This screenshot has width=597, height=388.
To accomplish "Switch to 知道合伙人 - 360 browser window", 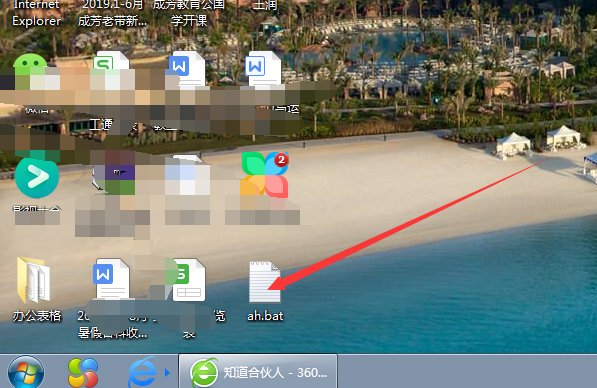I will (258, 372).
